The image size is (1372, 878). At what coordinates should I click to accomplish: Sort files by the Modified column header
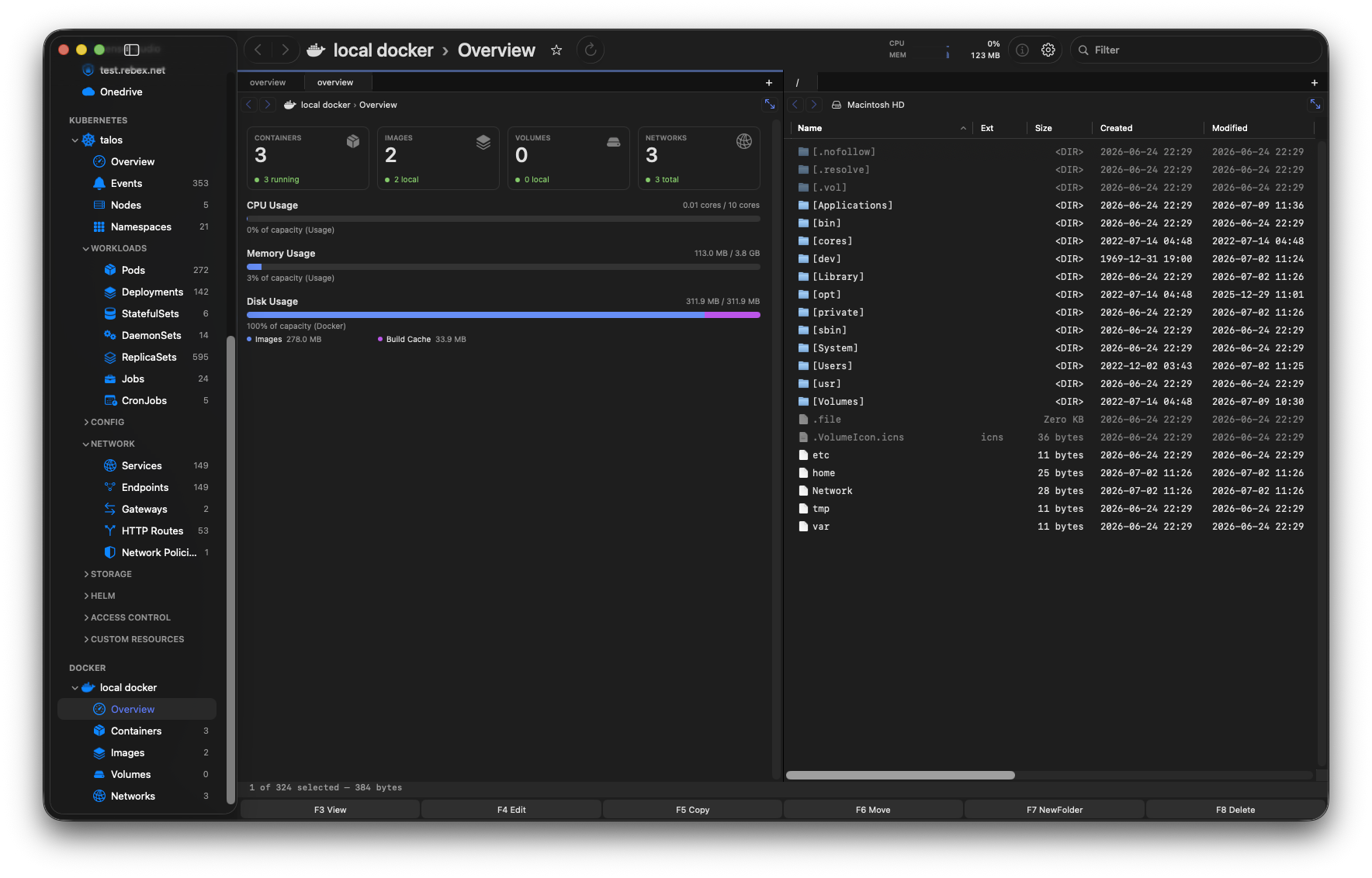tap(1258, 128)
